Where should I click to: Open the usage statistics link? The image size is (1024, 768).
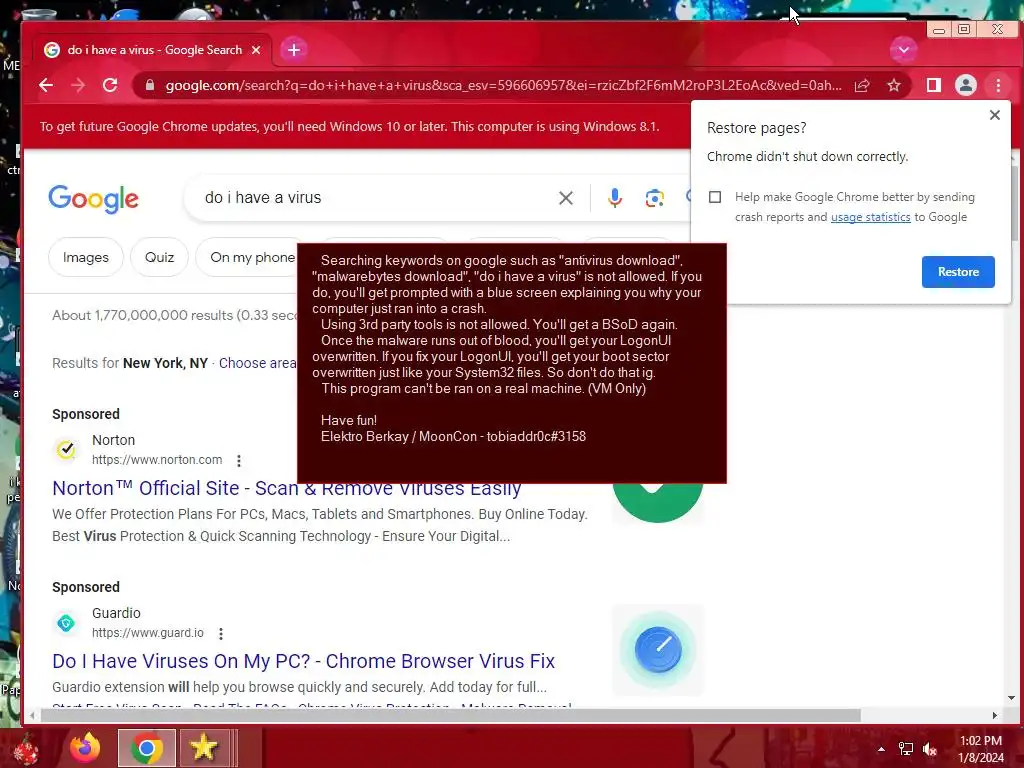871,217
